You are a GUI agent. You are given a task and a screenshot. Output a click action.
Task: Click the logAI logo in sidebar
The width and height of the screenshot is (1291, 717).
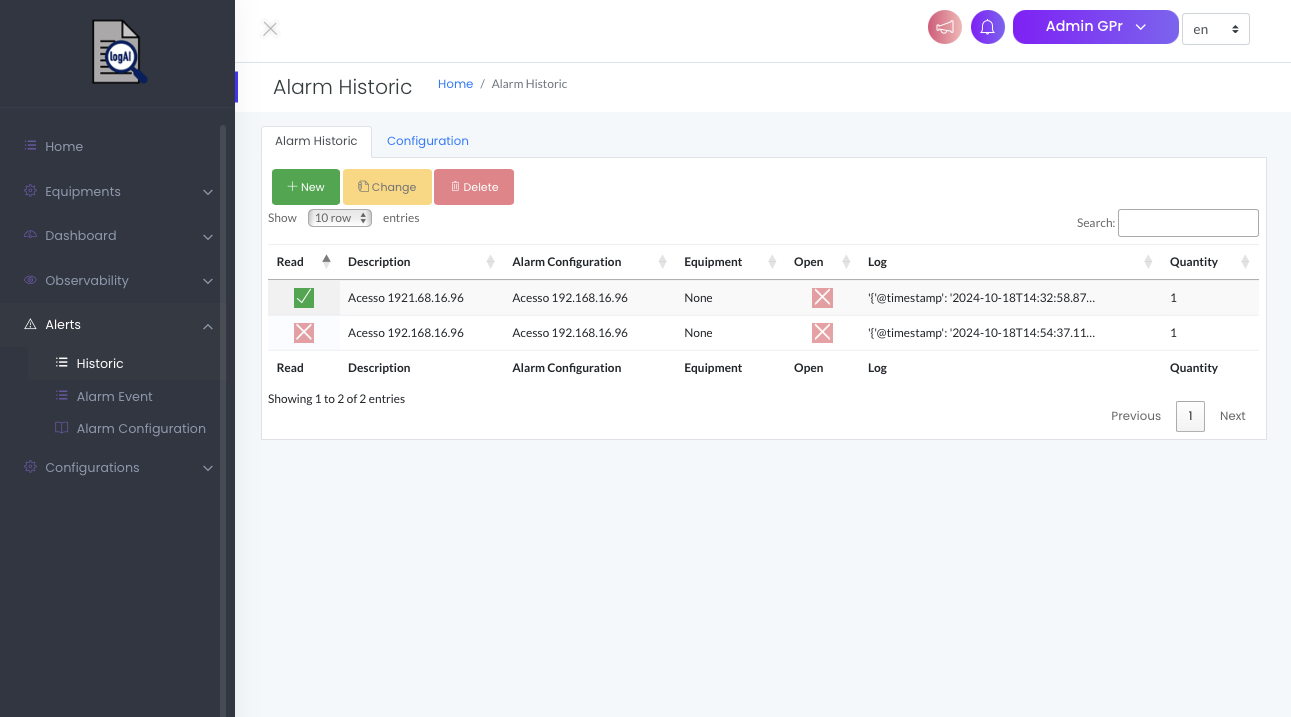tap(118, 53)
